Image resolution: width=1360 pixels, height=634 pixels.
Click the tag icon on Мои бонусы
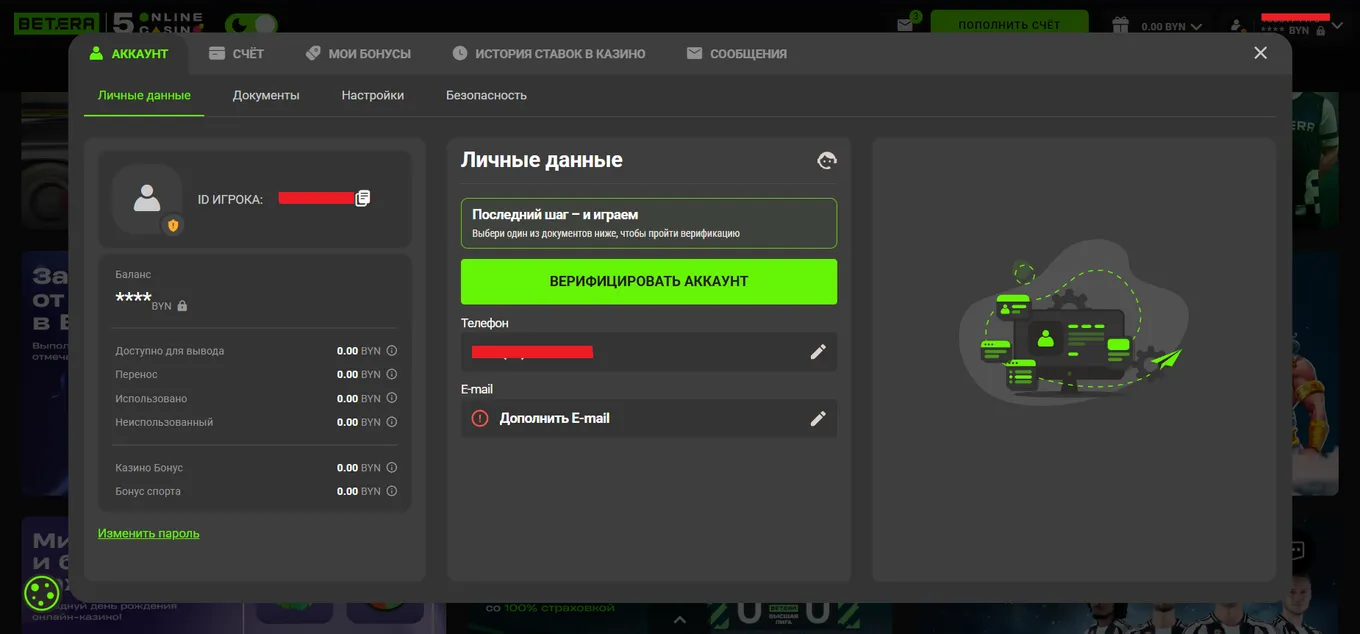(x=313, y=54)
